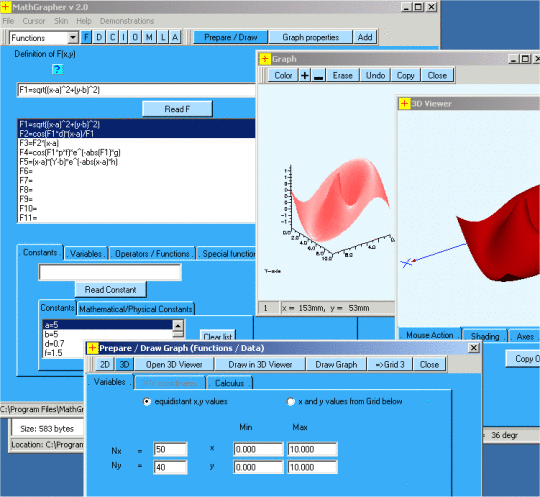Click the constant entry input field
Image resolution: width=540 pixels, height=497 pixels.
(110, 272)
